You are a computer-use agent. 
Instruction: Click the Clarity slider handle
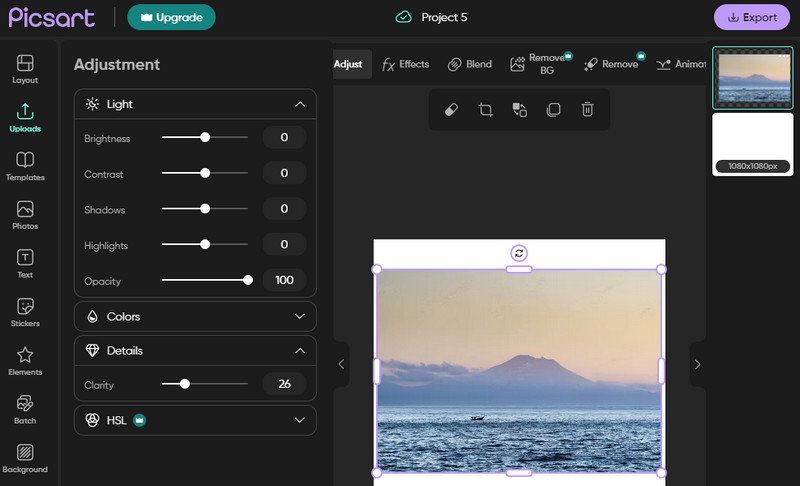pos(185,383)
